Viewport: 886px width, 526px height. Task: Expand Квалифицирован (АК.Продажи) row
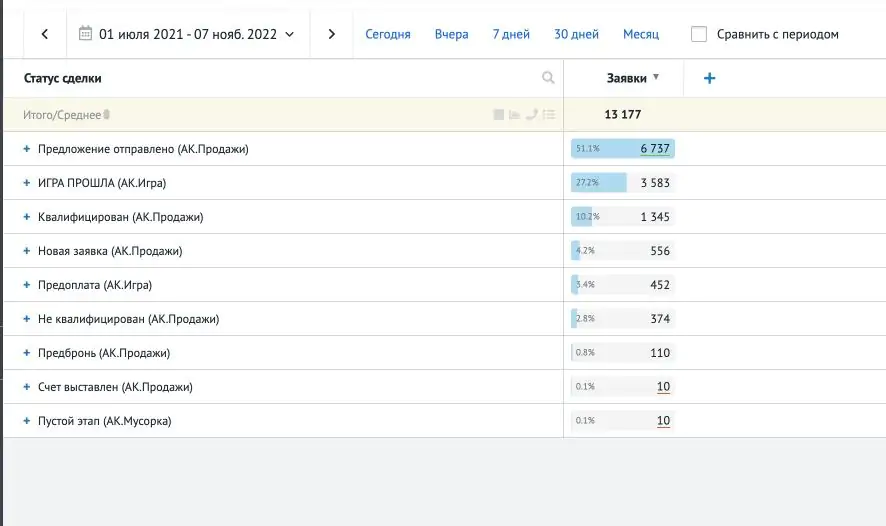coord(26,217)
